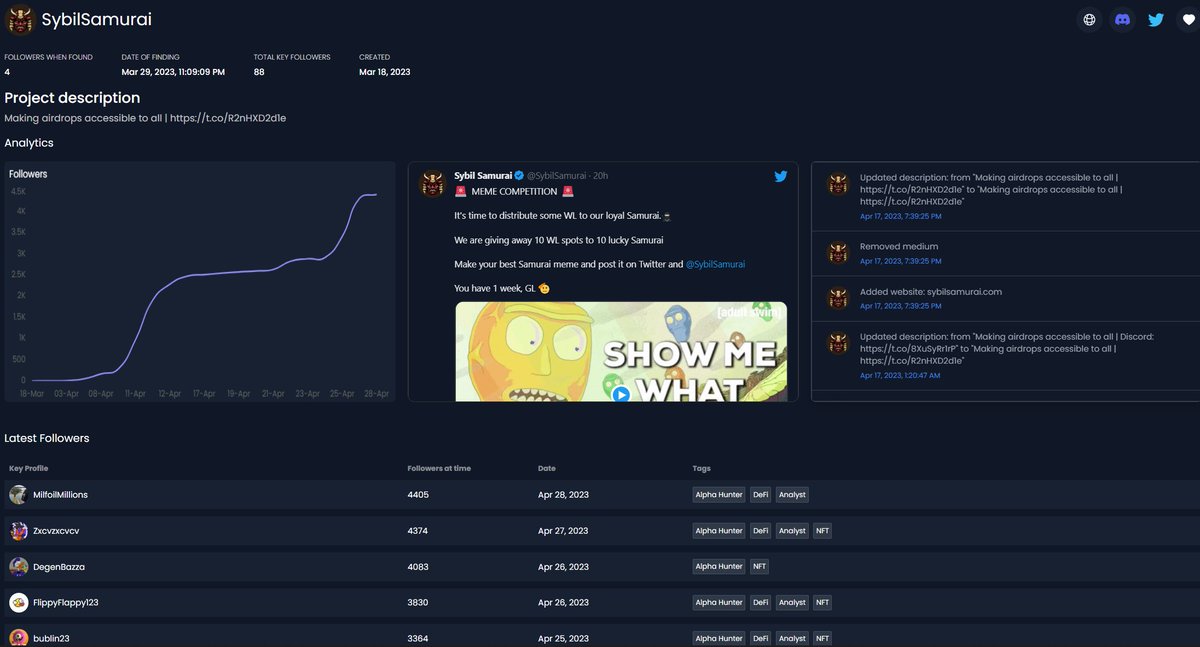Click the followers value 4083
1200x647 pixels.
click(x=418, y=567)
